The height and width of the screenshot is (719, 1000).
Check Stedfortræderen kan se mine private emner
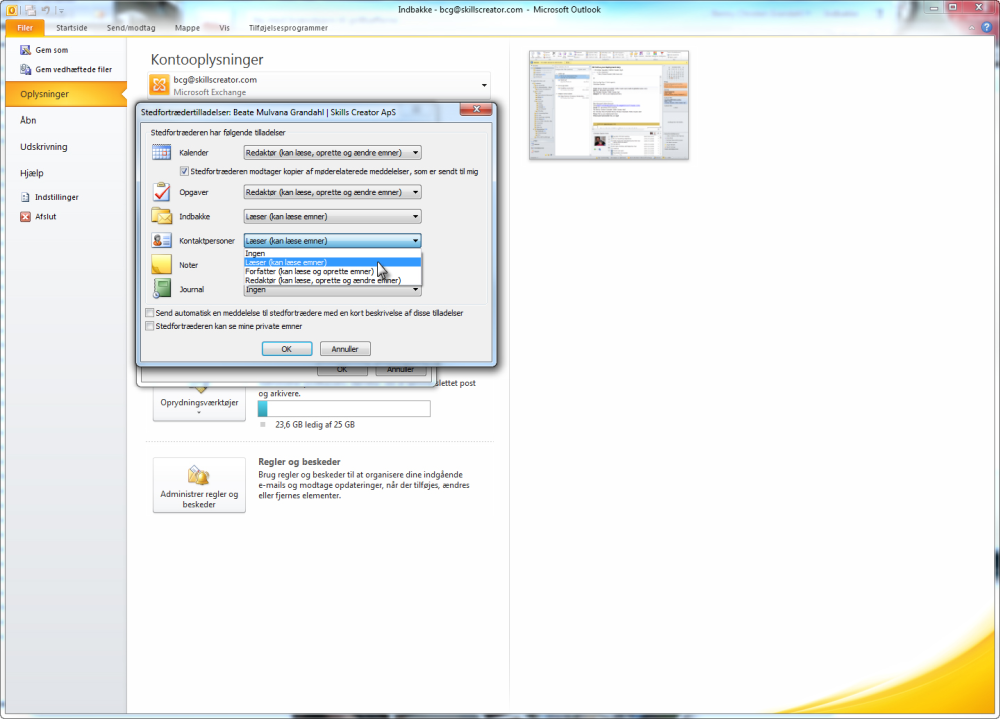(x=150, y=326)
